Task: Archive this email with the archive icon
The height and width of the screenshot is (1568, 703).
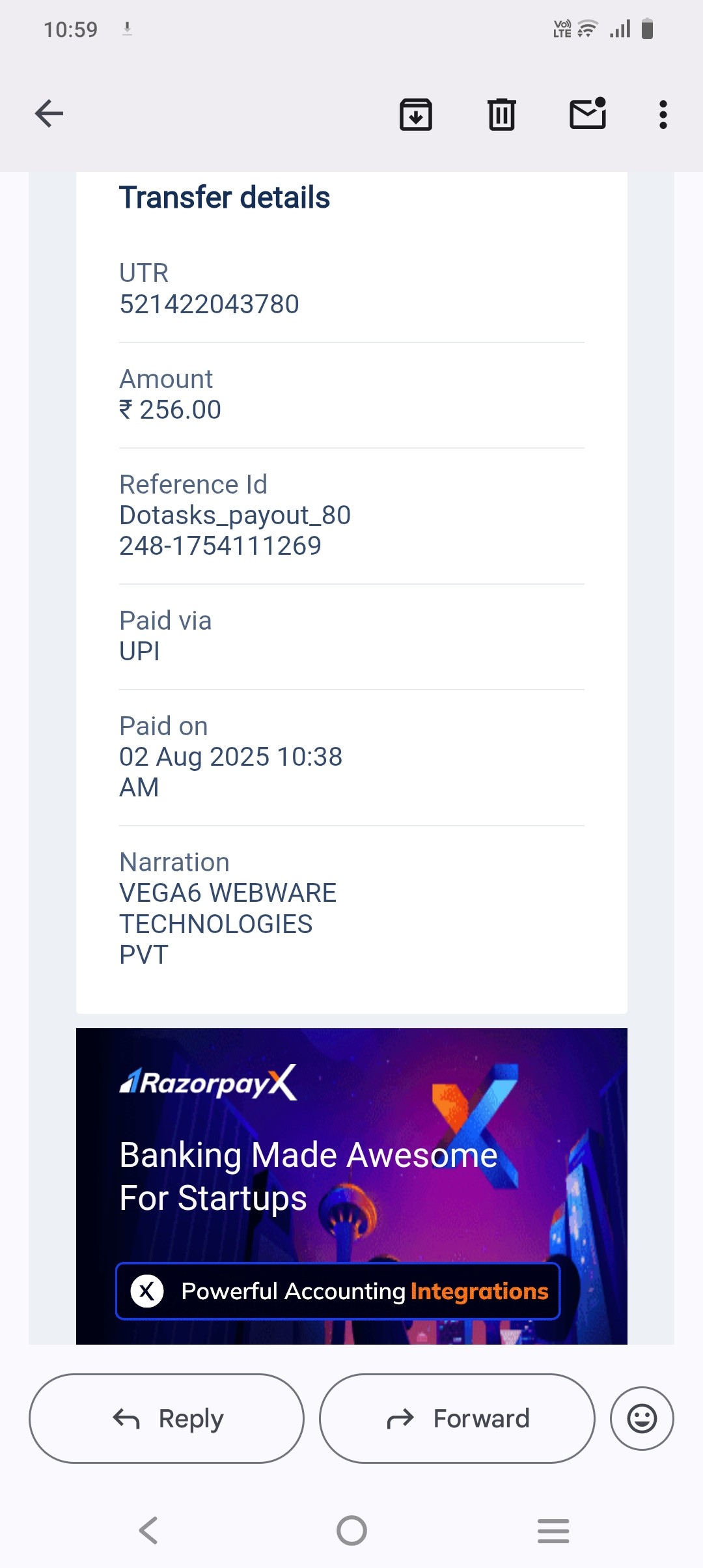Action: click(416, 115)
